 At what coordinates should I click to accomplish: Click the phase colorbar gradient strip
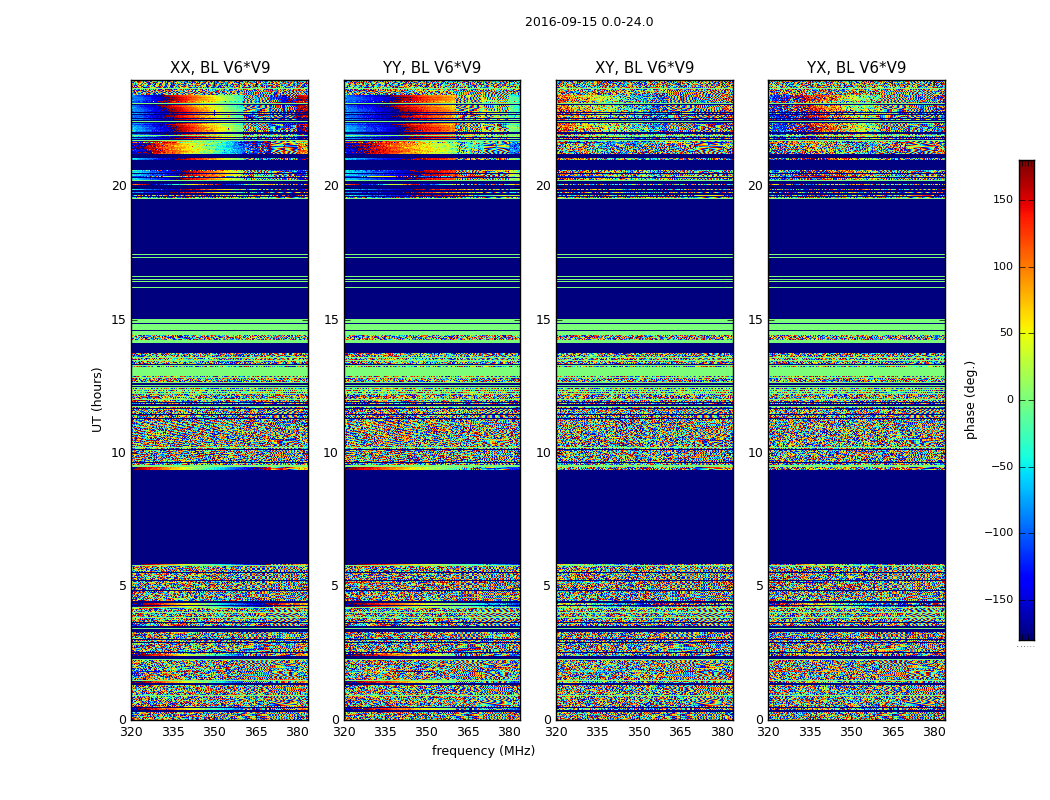(x=1027, y=400)
